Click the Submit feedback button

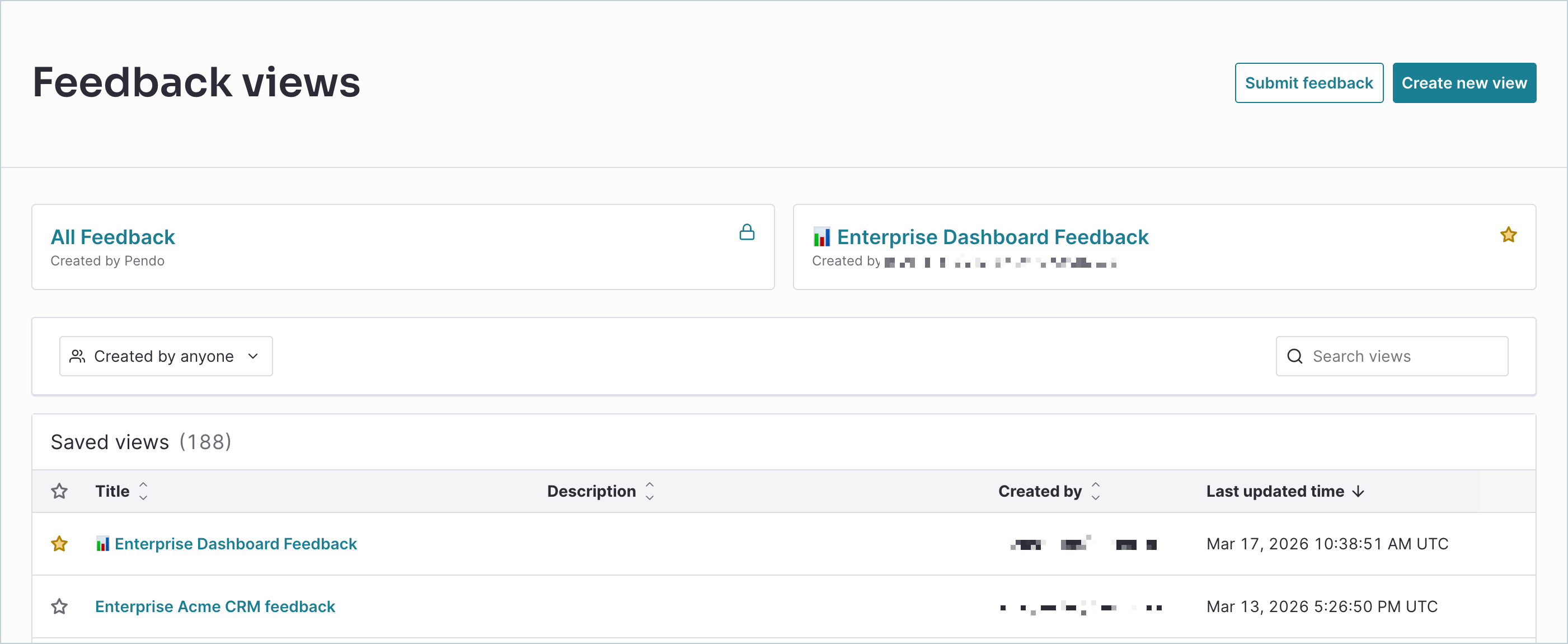point(1309,83)
